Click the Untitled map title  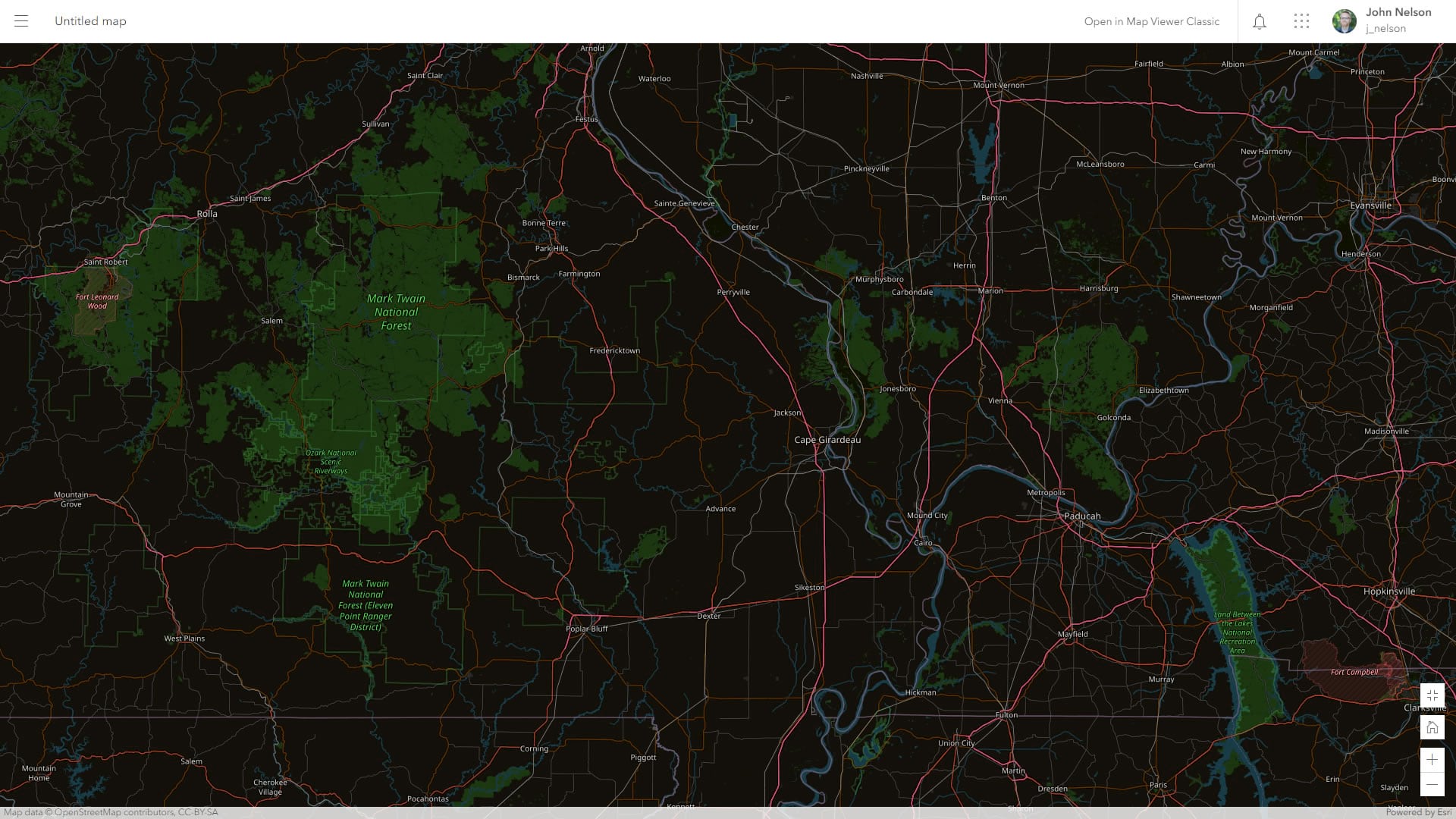coord(90,21)
